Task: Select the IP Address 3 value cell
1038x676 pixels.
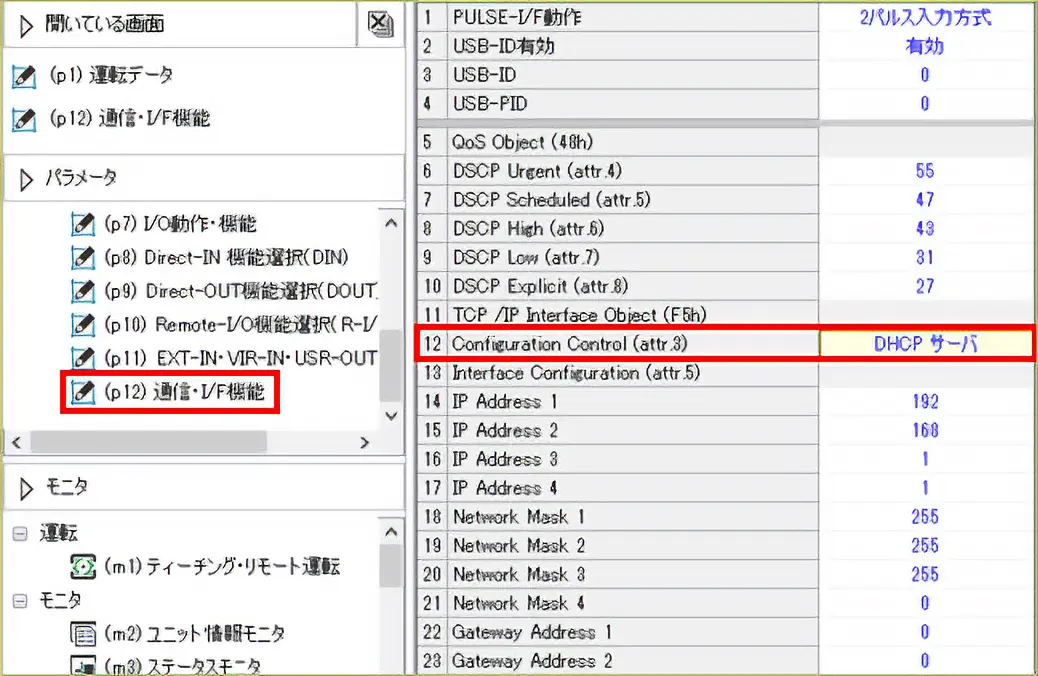Action: (x=925, y=459)
